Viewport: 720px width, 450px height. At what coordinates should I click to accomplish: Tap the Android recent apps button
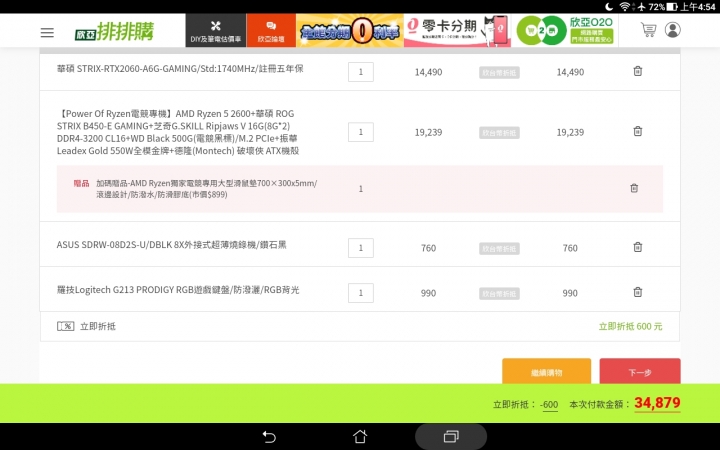click(451, 436)
